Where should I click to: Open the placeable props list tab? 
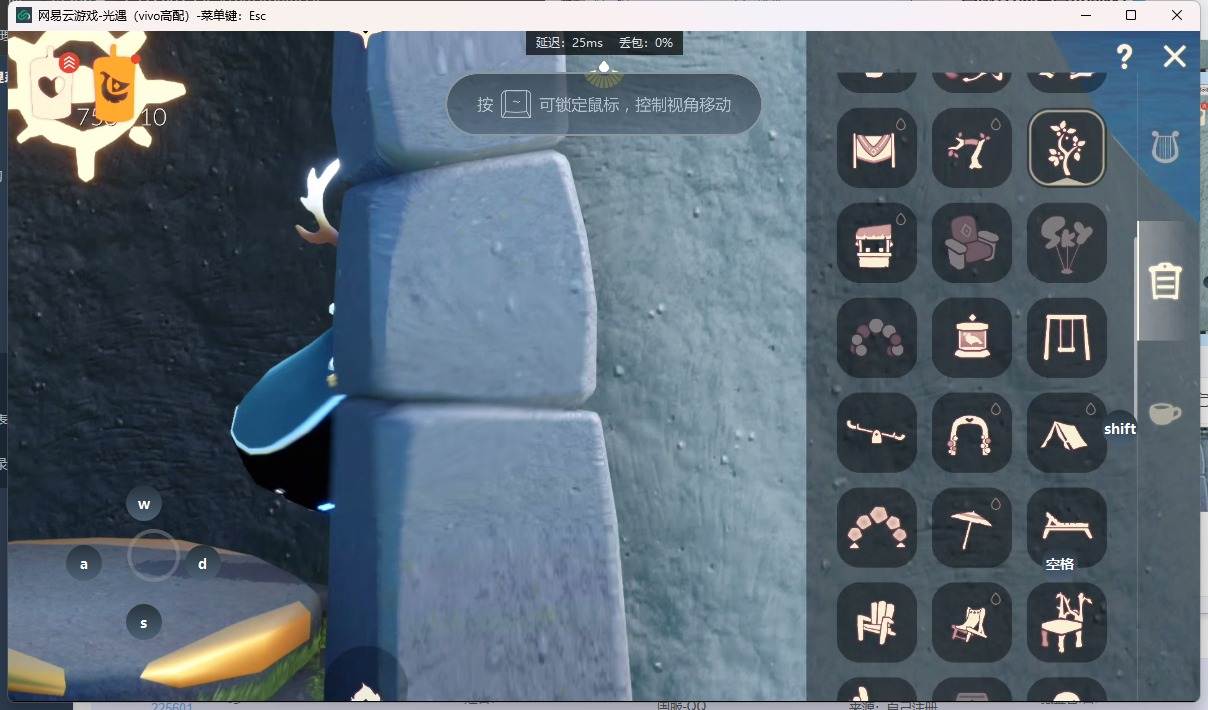pos(1165,281)
